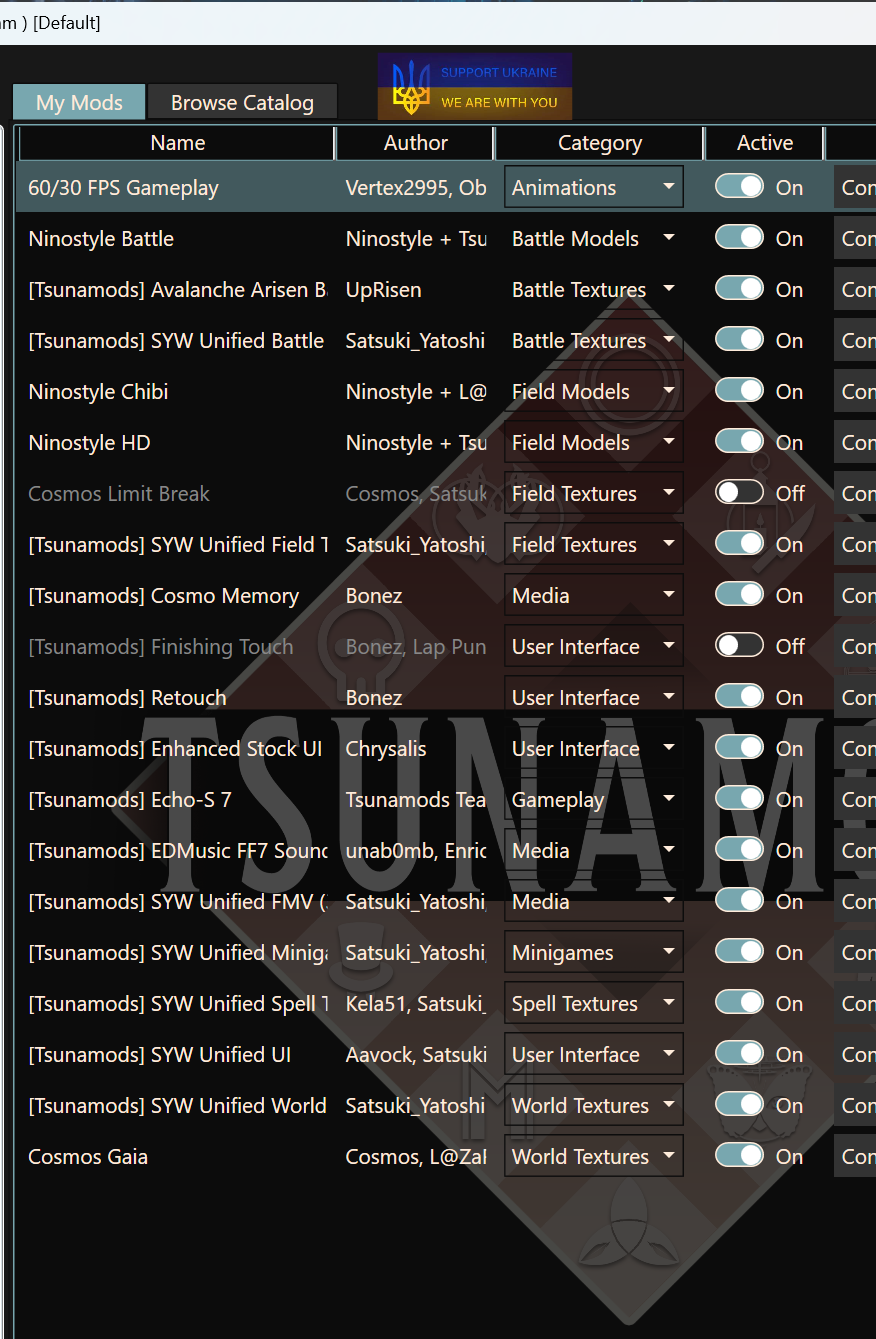The height and width of the screenshot is (1339, 876).
Task: Expand category dropdown for Avalanche Arisen
Action: [x=594, y=289]
